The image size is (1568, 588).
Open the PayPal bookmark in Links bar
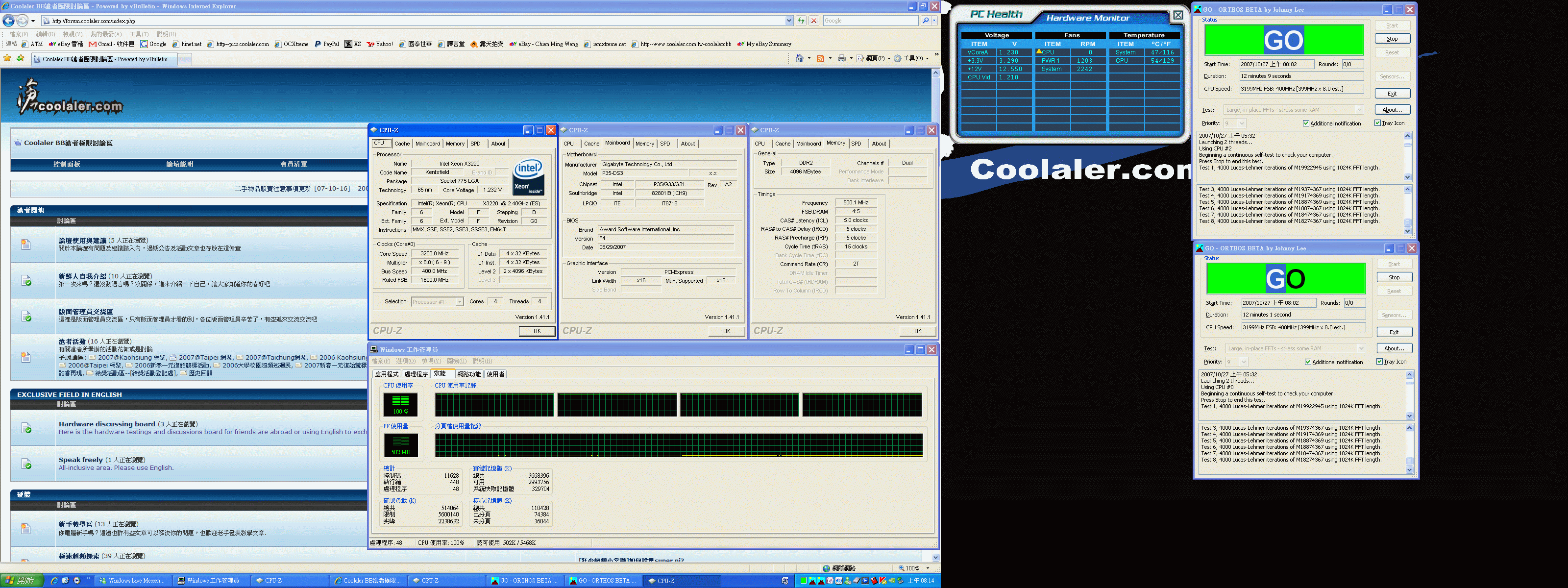pyautogui.click(x=327, y=44)
